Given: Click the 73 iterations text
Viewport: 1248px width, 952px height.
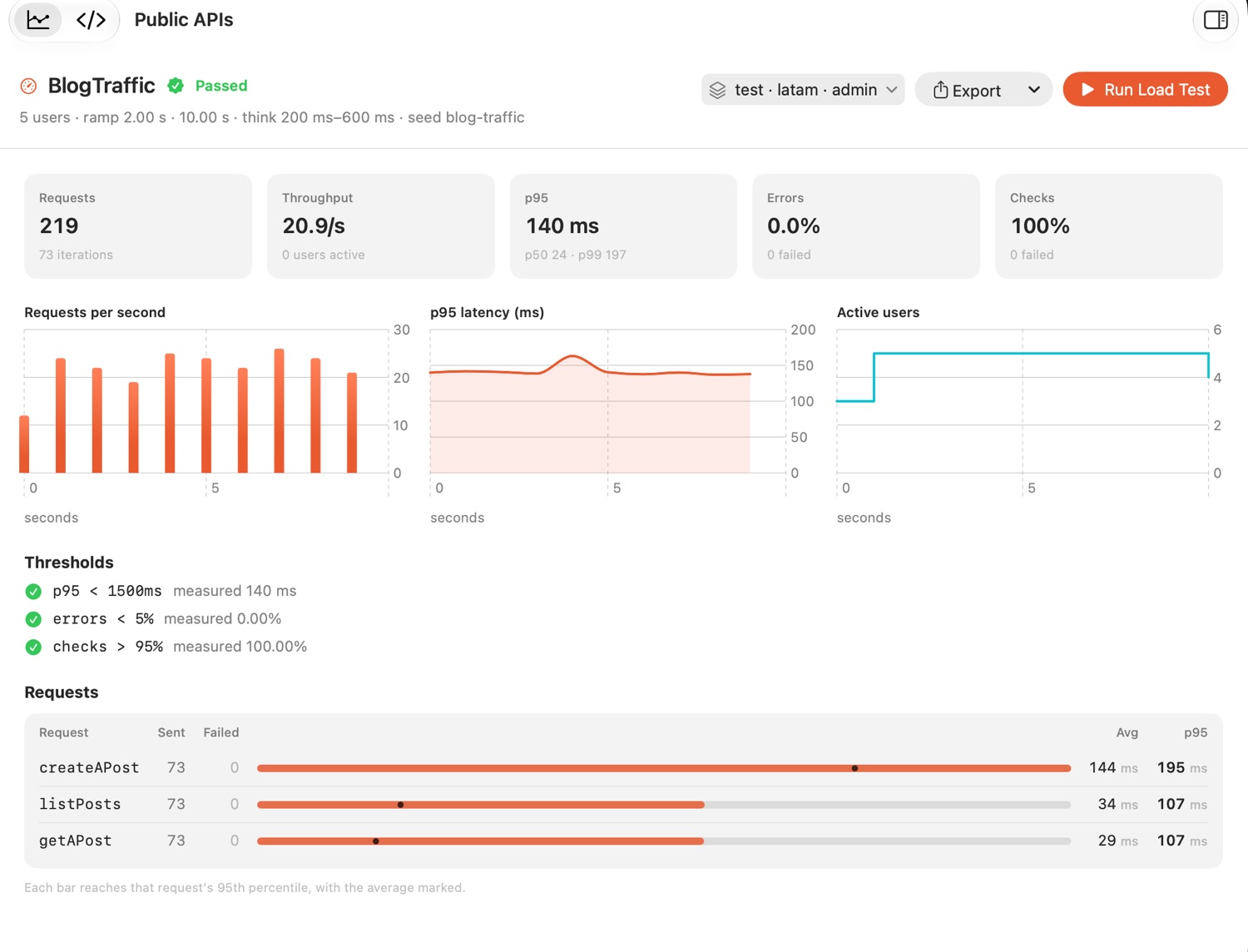Looking at the screenshot, I should coord(76,255).
